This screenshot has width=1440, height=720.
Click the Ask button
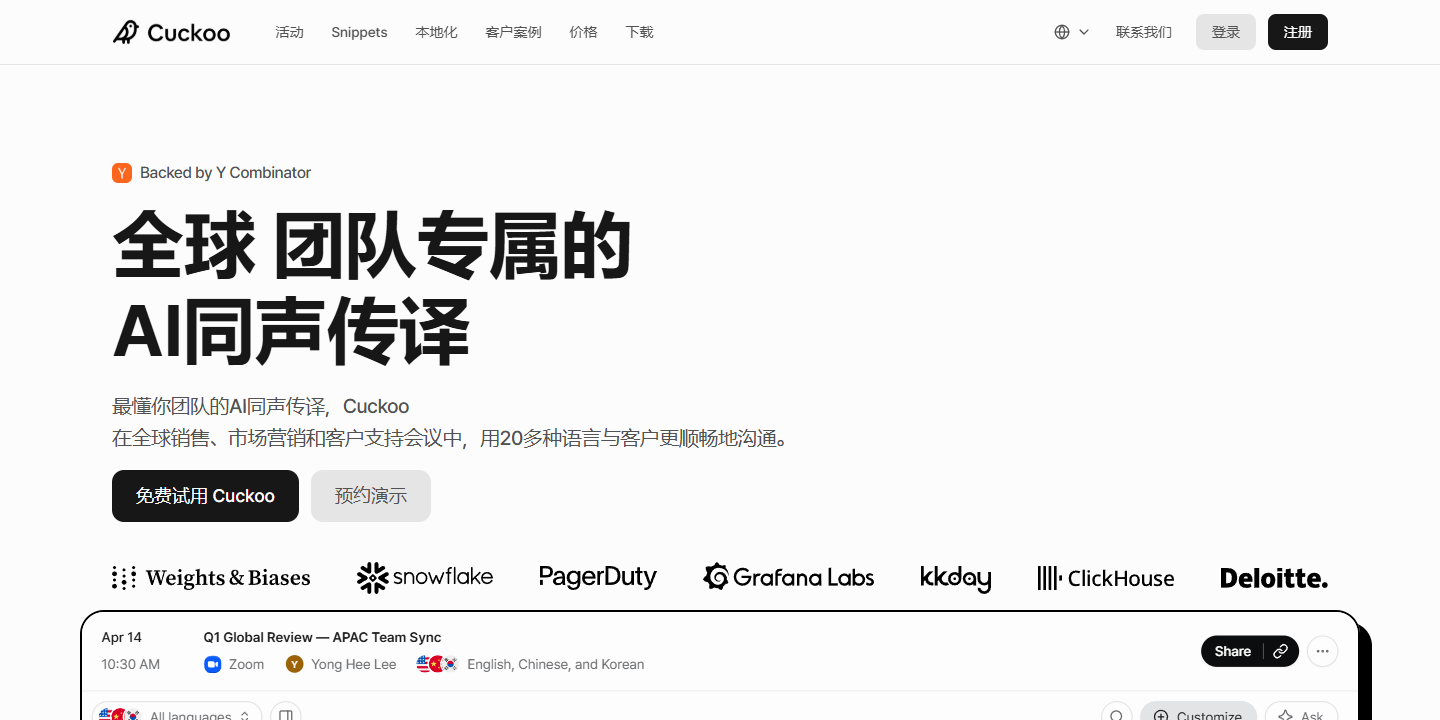pyautogui.click(x=1301, y=715)
